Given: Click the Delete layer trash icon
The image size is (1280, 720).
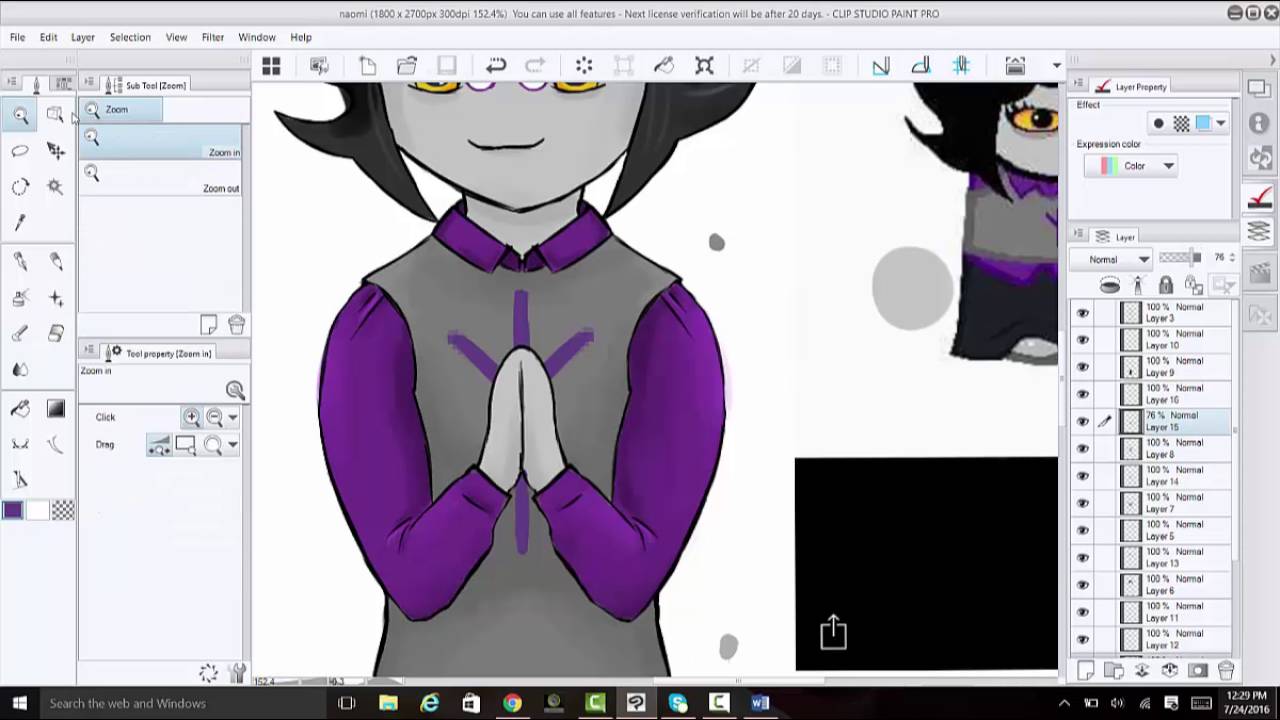Looking at the screenshot, I should click(x=1226, y=670).
